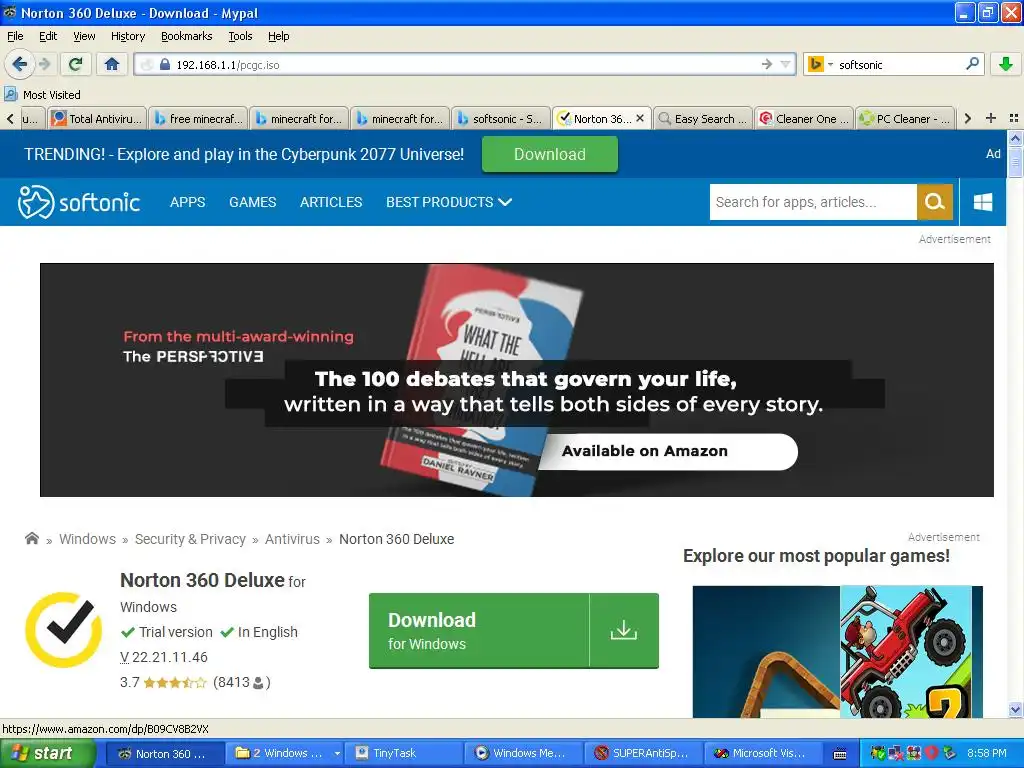Screen dimensions: 1024x768
Task: Switch to TinyTask in the taskbar
Action: [x=403, y=753]
